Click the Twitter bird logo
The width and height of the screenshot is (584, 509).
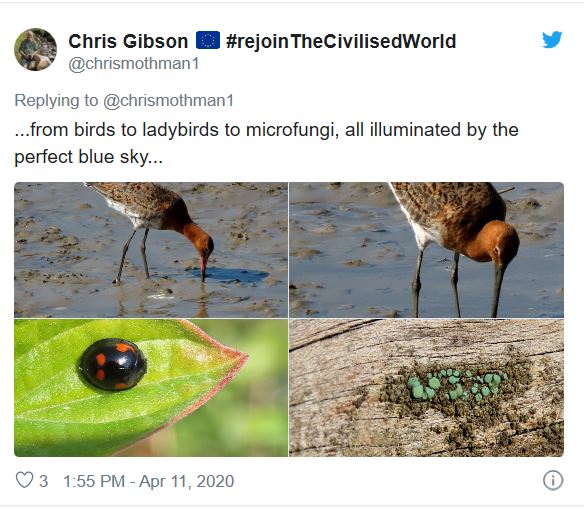pyautogui.click(x=552, y=39)
